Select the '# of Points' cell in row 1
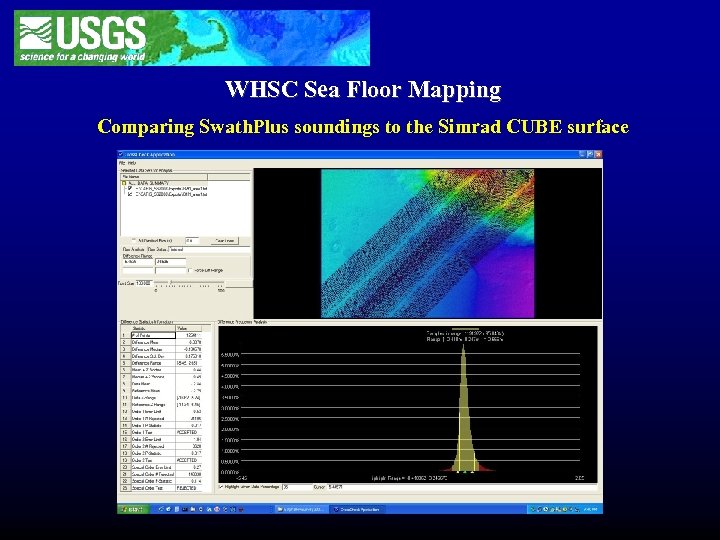The height and width of the screenshot is (540, 720). coord(153,335)
